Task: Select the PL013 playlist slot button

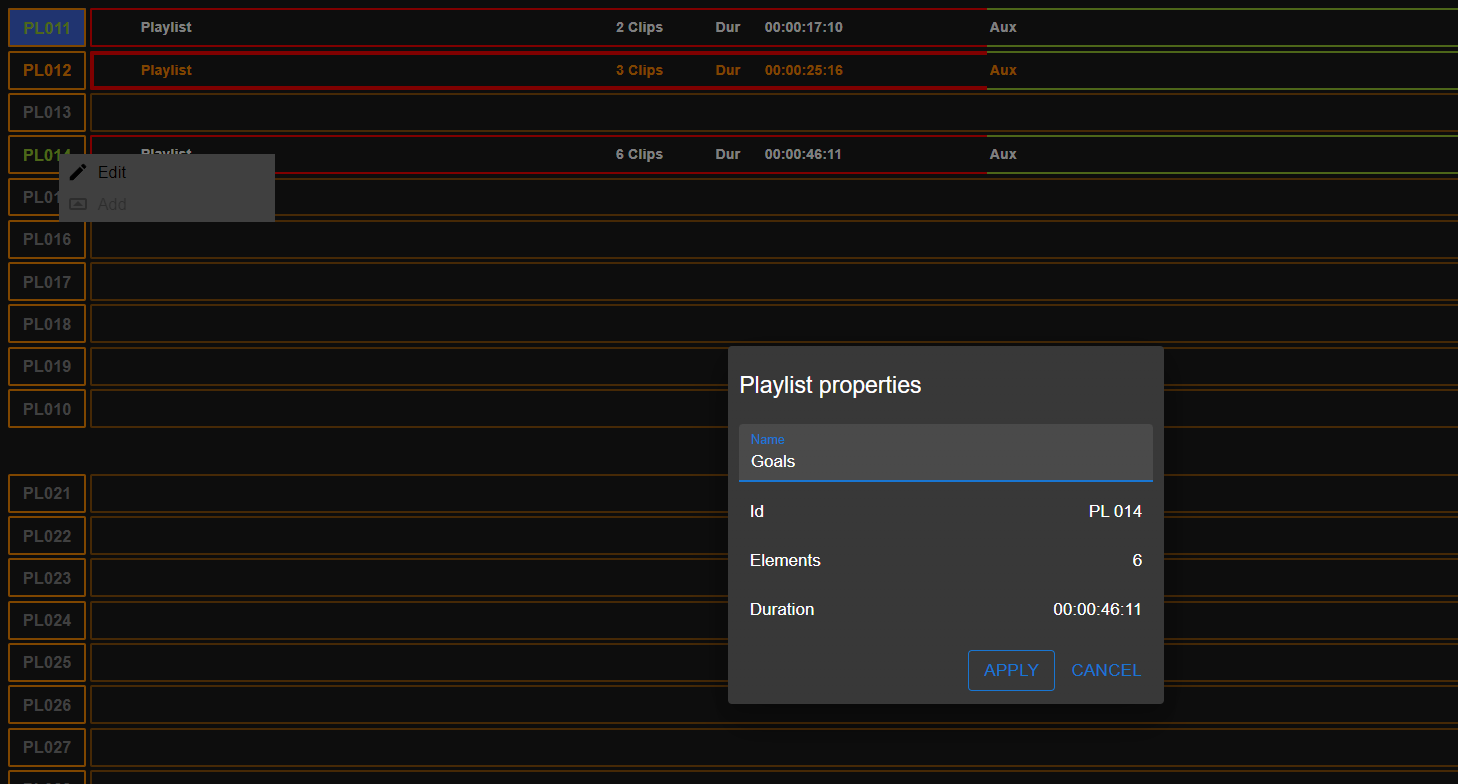Action: point(47,112)
